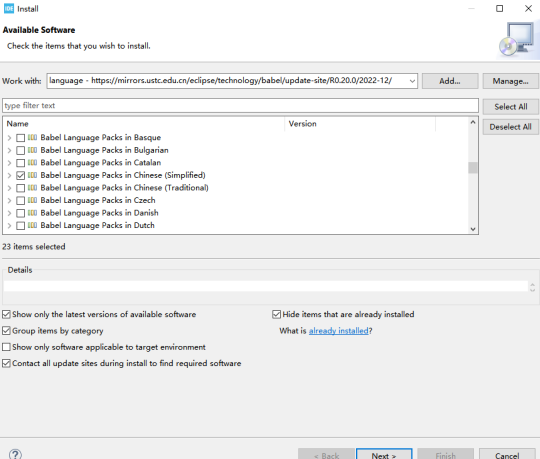Screen dimensions: 540x459
Task: Select Babel Language Packs in Czech row
Action: [x=98, y=200]
